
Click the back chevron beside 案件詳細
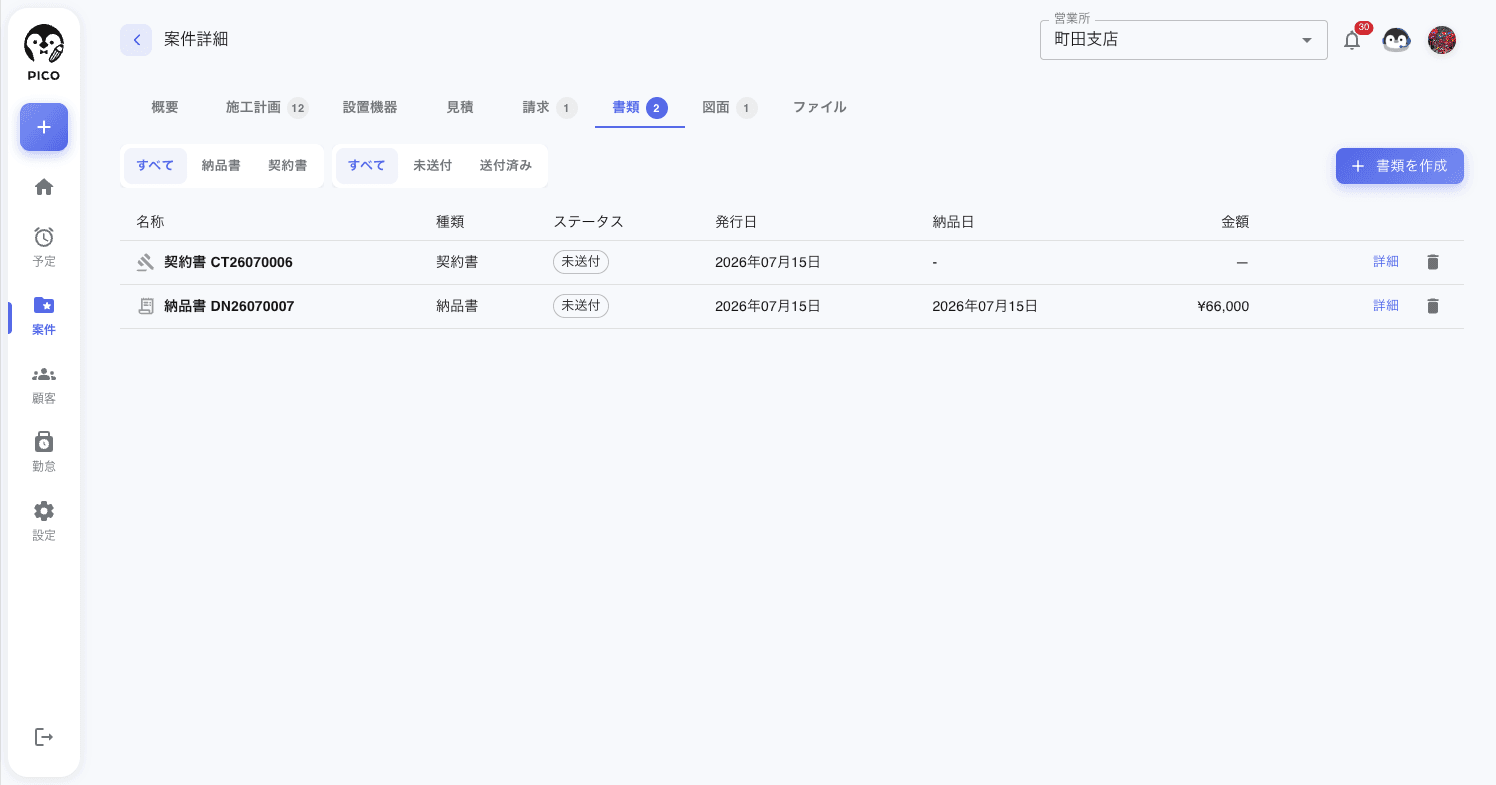click(x=136, y=40)
